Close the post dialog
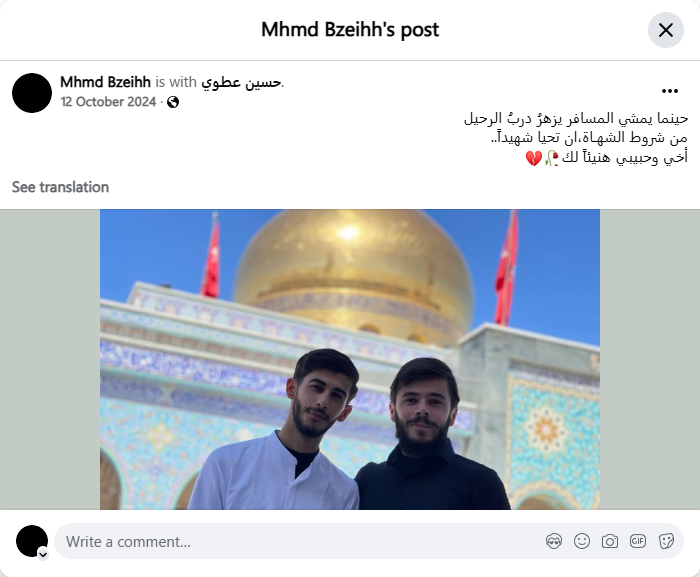The height and width of the screenshot is (577, 700). click(666, 30)
